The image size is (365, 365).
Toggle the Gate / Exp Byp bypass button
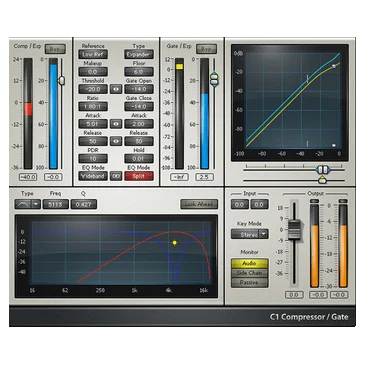coord(206,49)
